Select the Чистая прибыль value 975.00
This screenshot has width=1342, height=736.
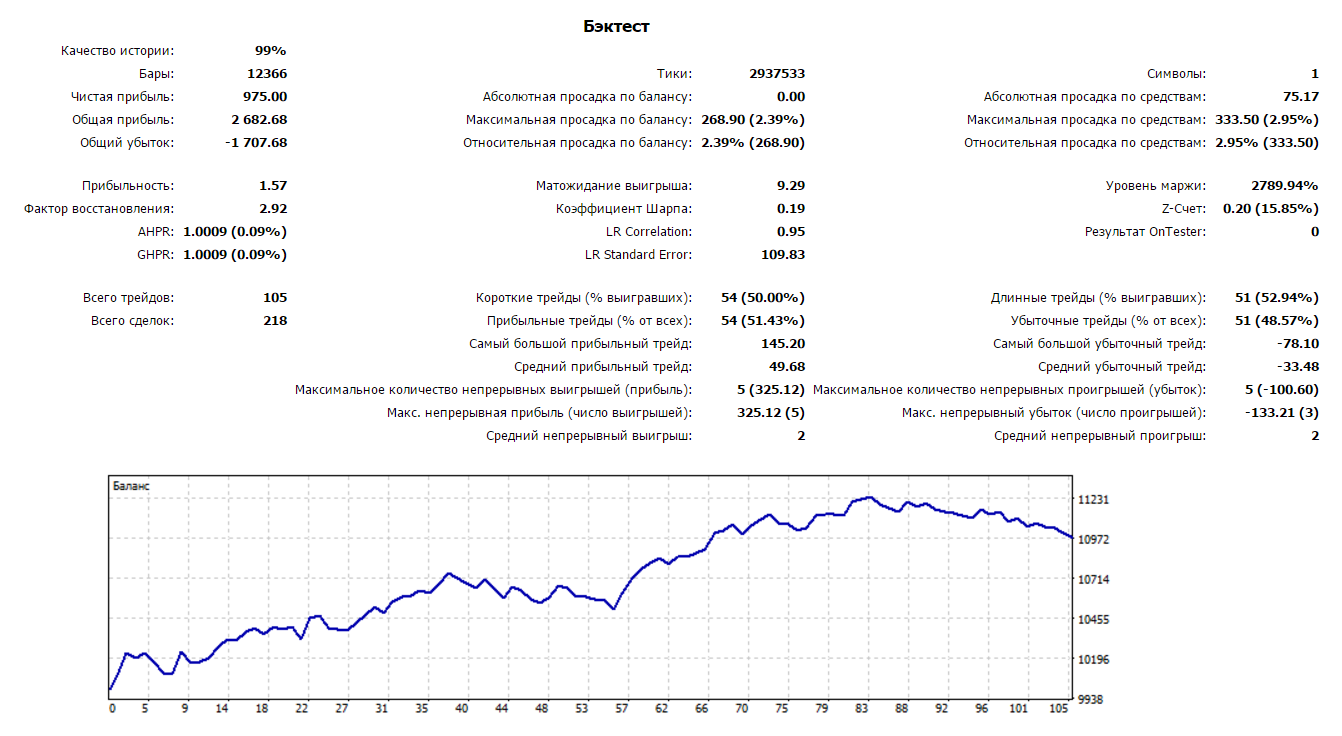click(x=265, y=97)
